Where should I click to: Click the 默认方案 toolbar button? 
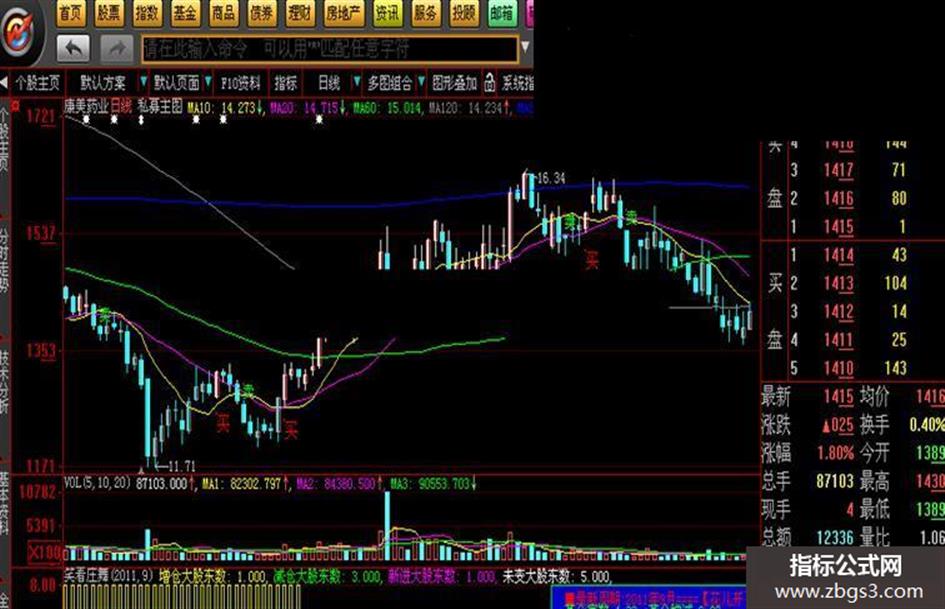[102, 83]
